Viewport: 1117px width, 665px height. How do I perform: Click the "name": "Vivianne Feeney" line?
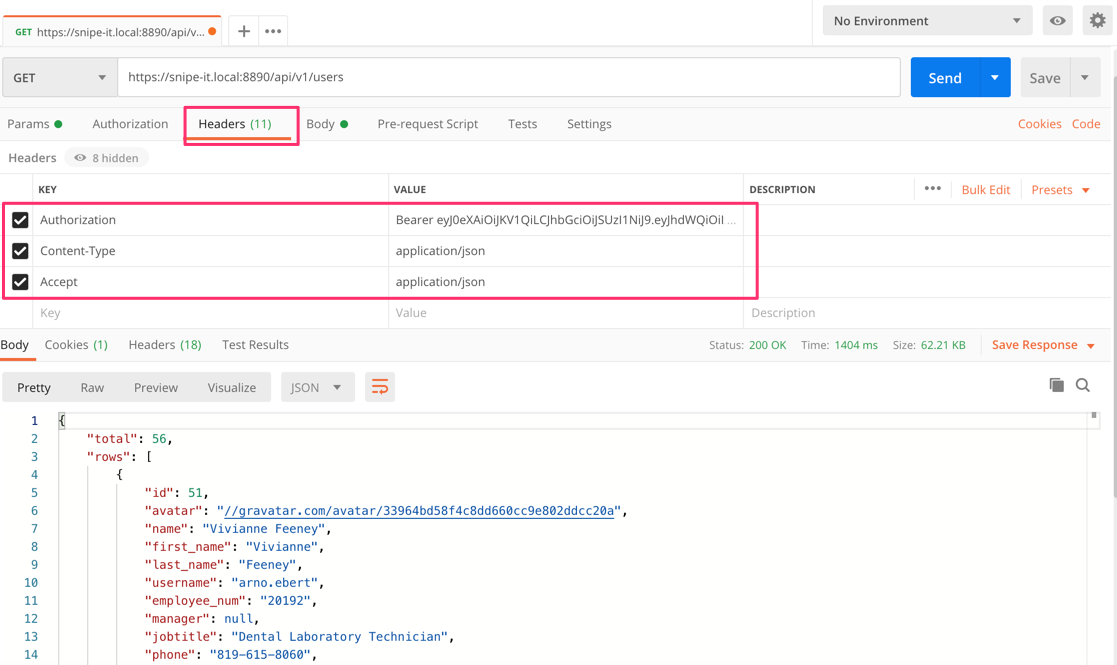click(x=238, y=528)
